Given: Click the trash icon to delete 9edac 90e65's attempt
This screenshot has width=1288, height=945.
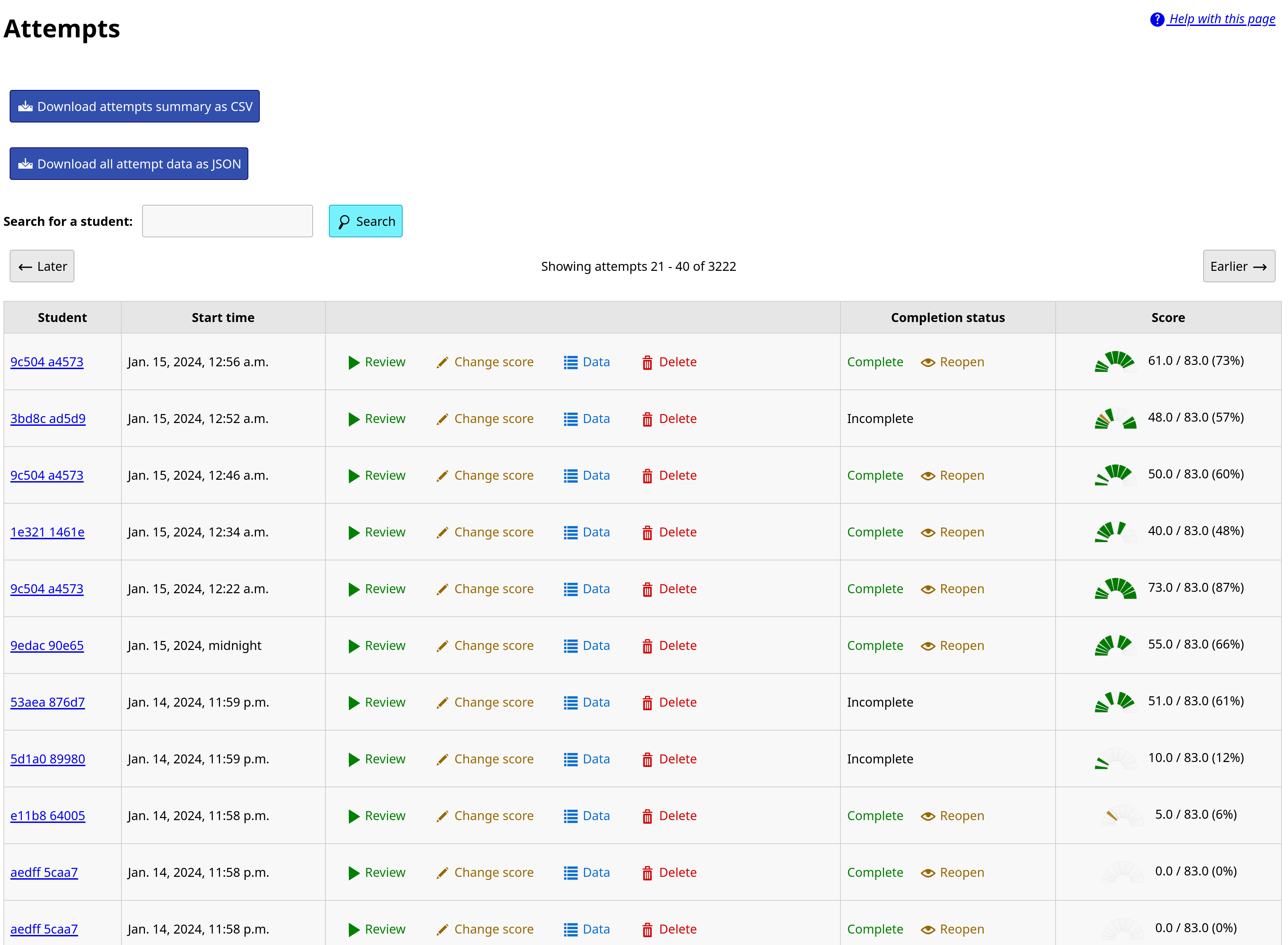Looking at the screenshot, I should tap(647, 645).
